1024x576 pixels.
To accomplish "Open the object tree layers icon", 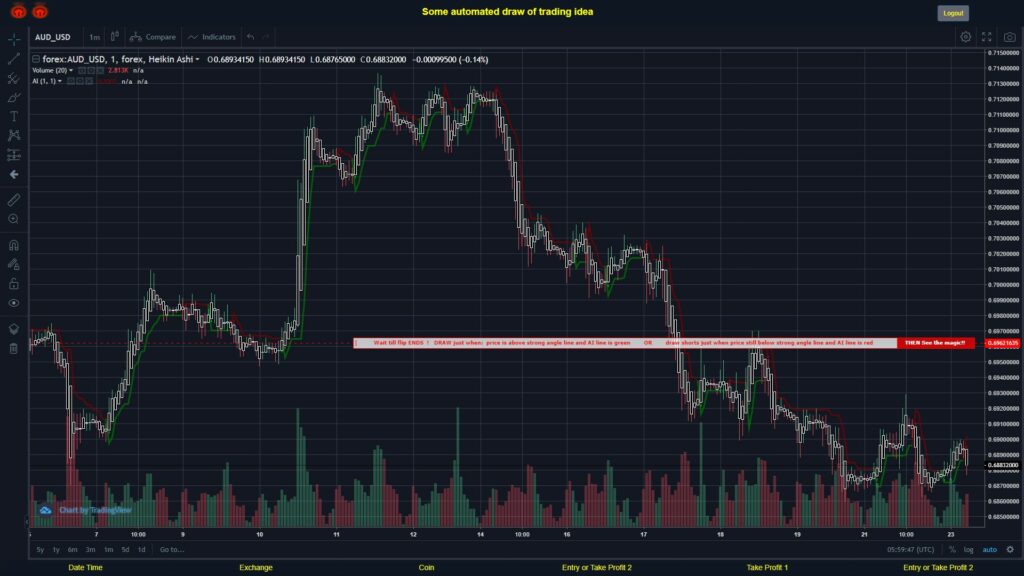I will click(14, 329).
